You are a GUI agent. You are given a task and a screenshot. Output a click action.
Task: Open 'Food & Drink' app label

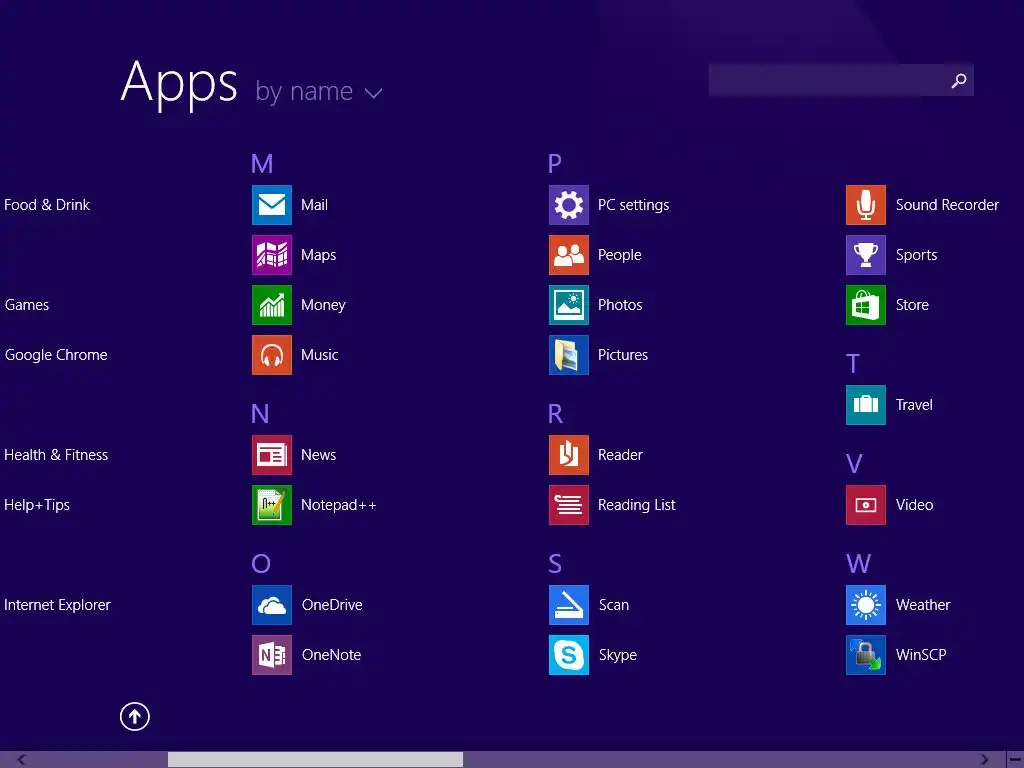(47, 205)
